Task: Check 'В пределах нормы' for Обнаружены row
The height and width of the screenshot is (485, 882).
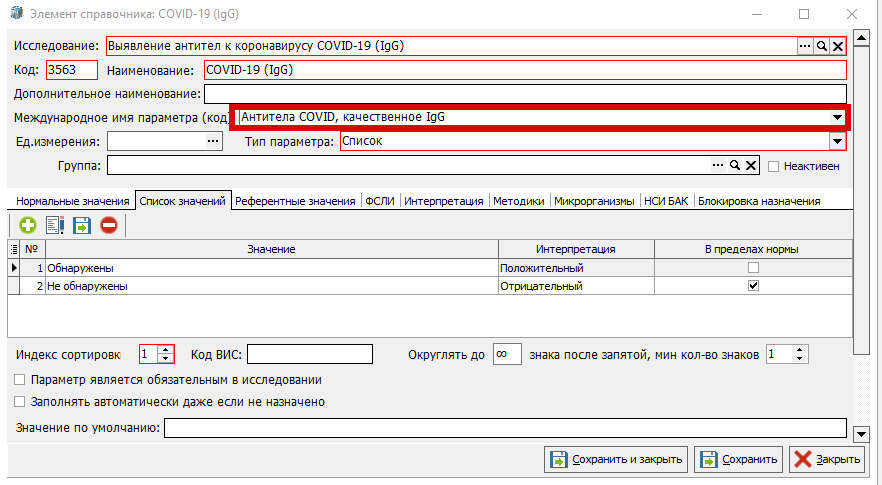Action: 753,268
